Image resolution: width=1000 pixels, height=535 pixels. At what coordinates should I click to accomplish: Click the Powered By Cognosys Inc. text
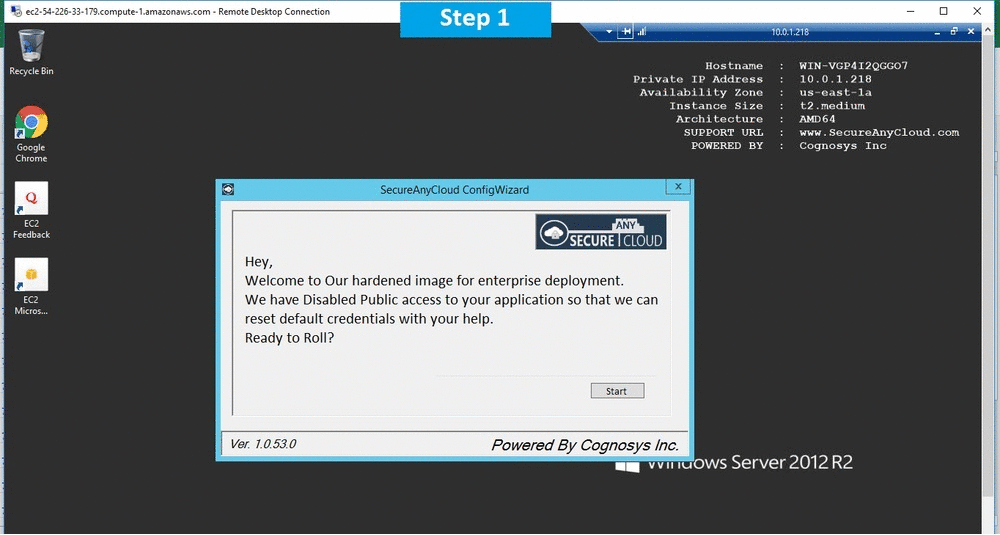tap(585, 445)
